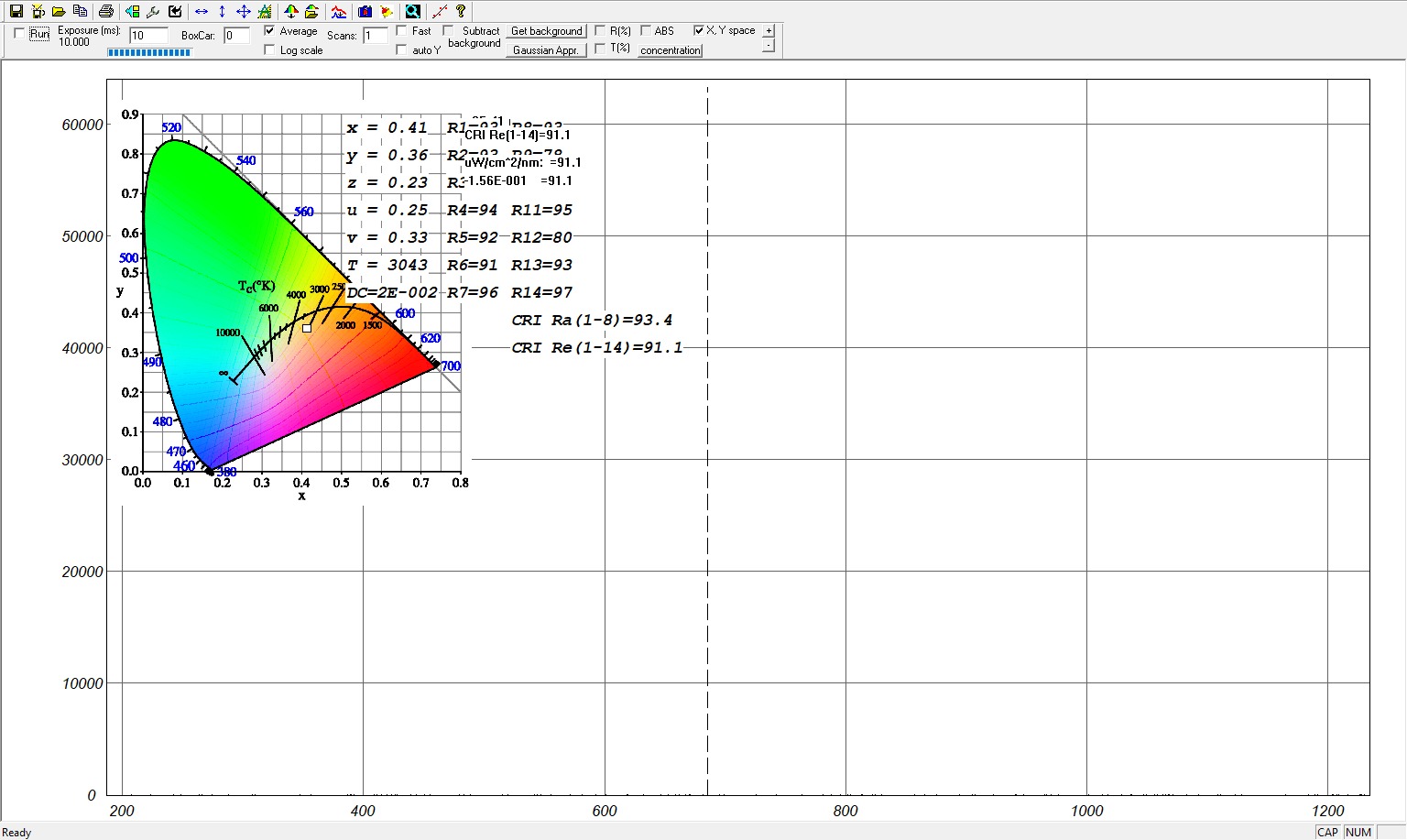Select the vertical zoom arrow icon

point(222,11)
